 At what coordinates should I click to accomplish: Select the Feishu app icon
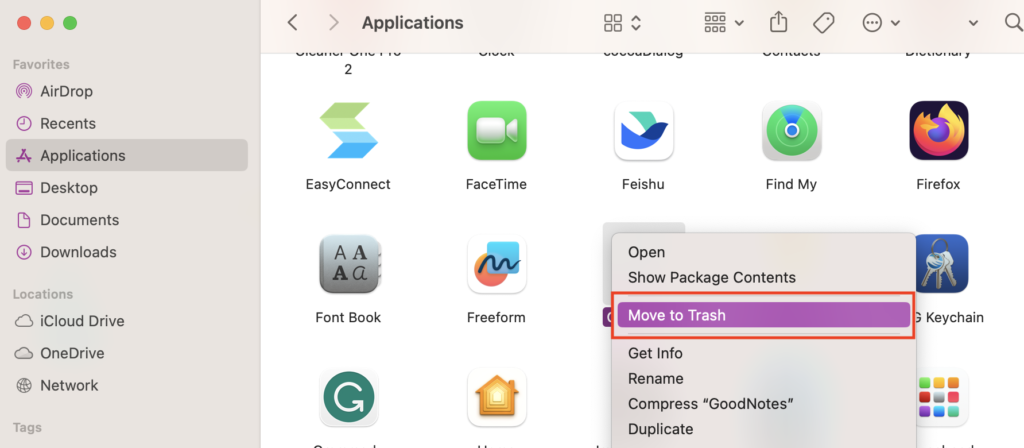point(644,132)
